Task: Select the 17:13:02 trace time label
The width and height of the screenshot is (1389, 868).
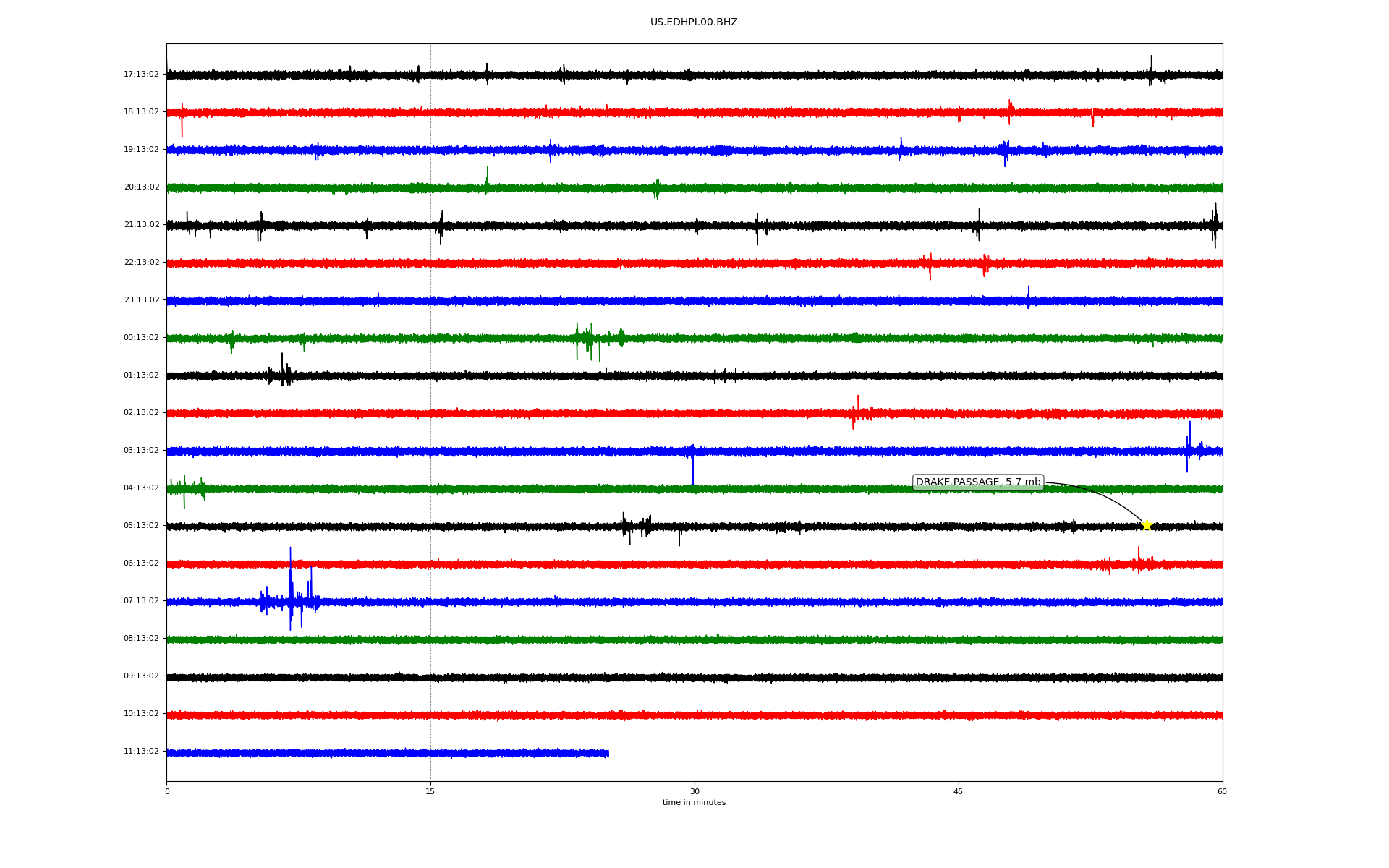Action: point(141,74)
